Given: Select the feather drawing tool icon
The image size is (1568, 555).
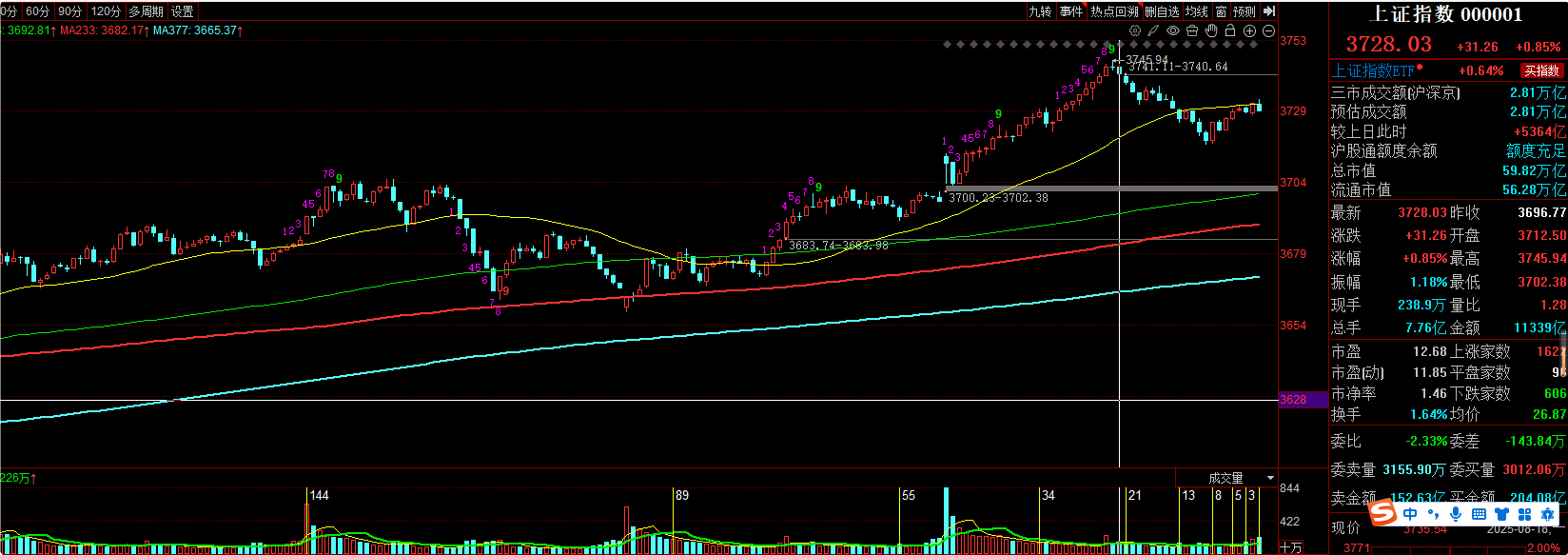Looking at the screenshot, I should [x=1153, y=30].
